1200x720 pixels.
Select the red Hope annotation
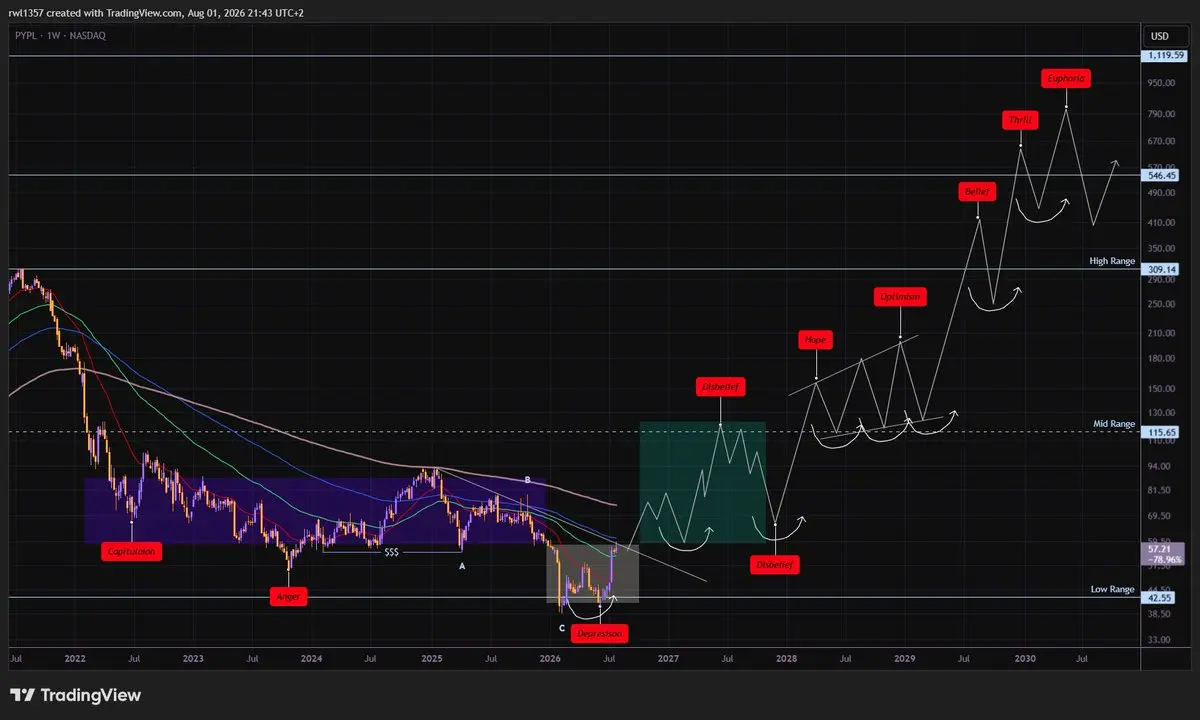pyautogui.click(x=815, y=340)
